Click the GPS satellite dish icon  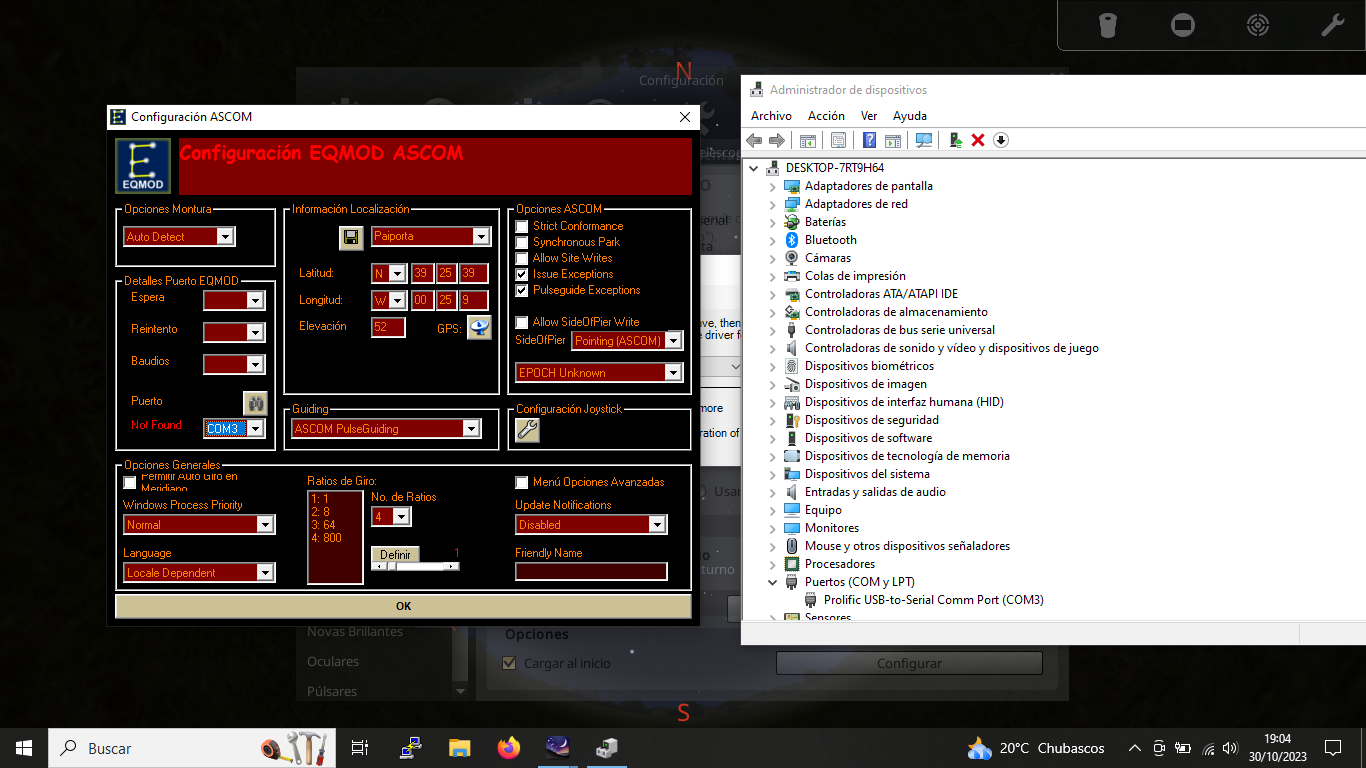point(479,327)
